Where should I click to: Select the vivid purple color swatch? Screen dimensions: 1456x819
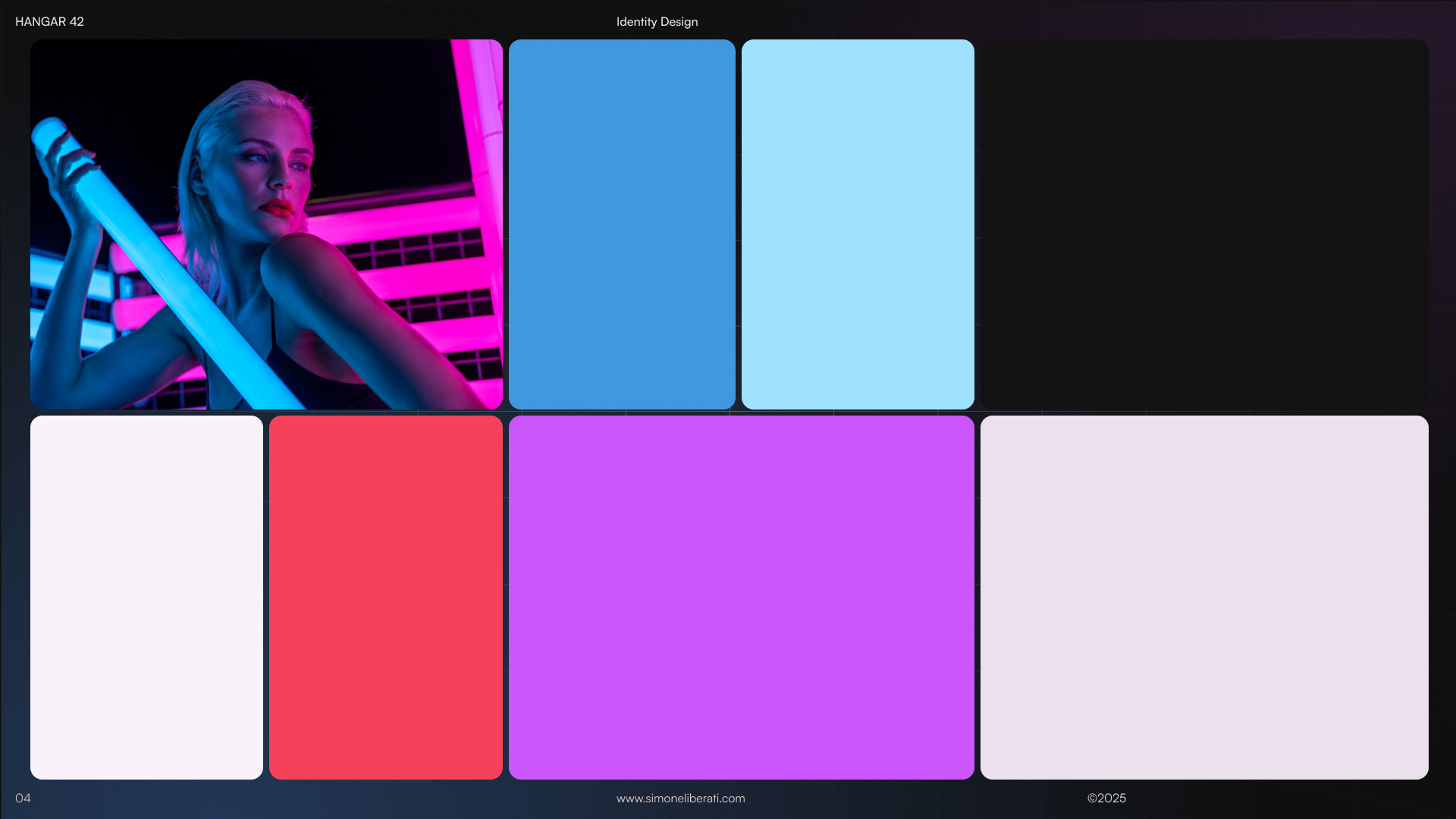[742, 598]
